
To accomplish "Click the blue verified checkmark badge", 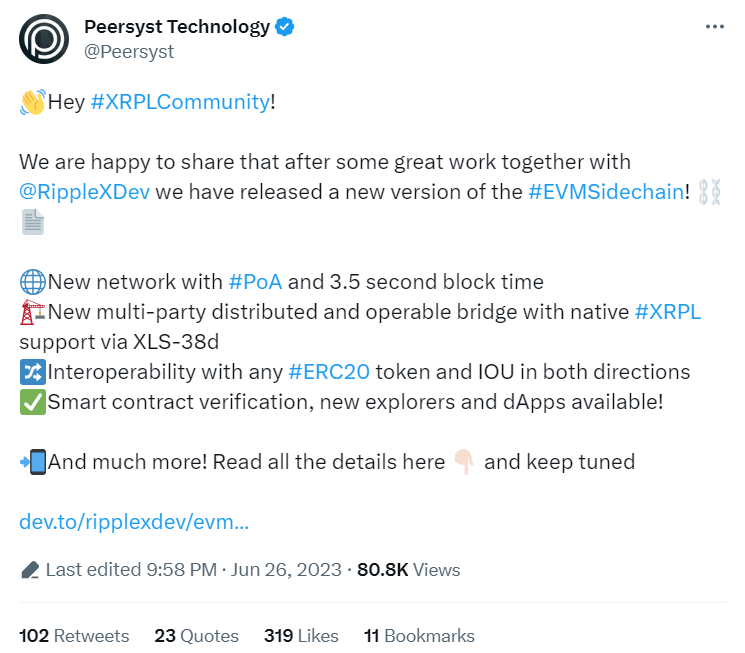I will (285, 27).
